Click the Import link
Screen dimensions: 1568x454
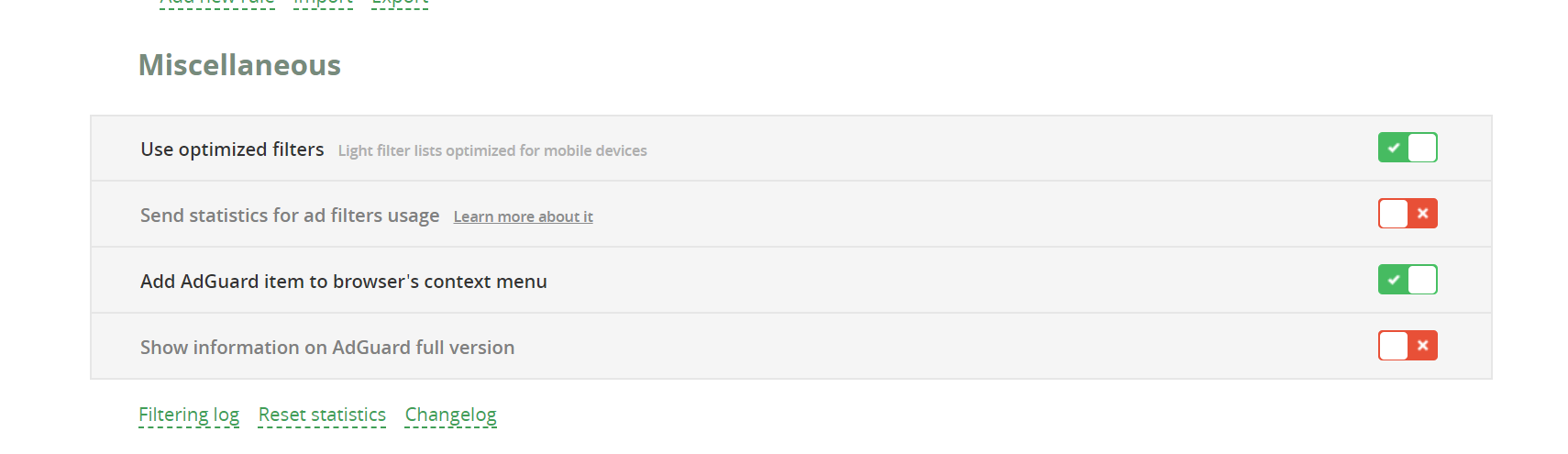(x=323, y=3)
